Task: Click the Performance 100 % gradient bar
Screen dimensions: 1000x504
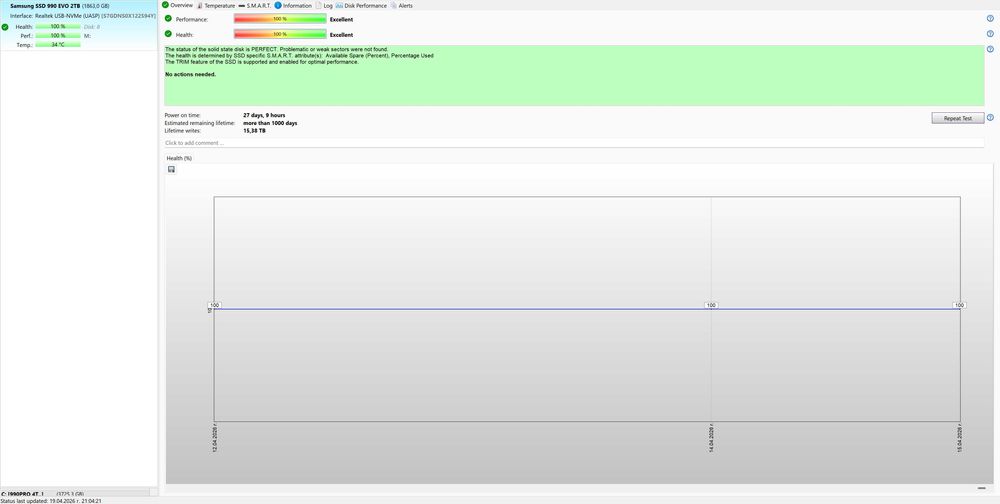Action: point(280,19)
